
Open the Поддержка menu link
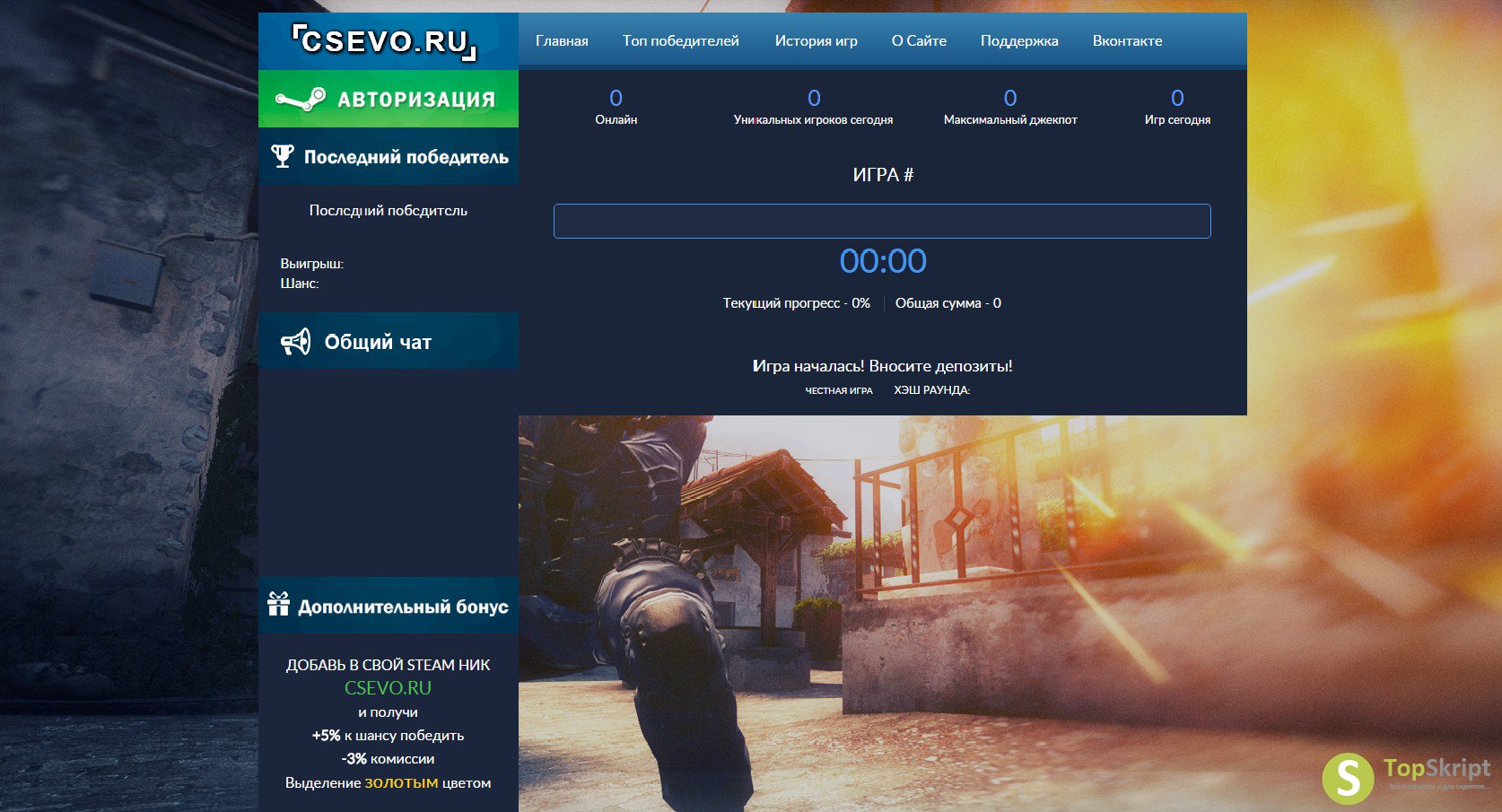[x=1019, y=41]
